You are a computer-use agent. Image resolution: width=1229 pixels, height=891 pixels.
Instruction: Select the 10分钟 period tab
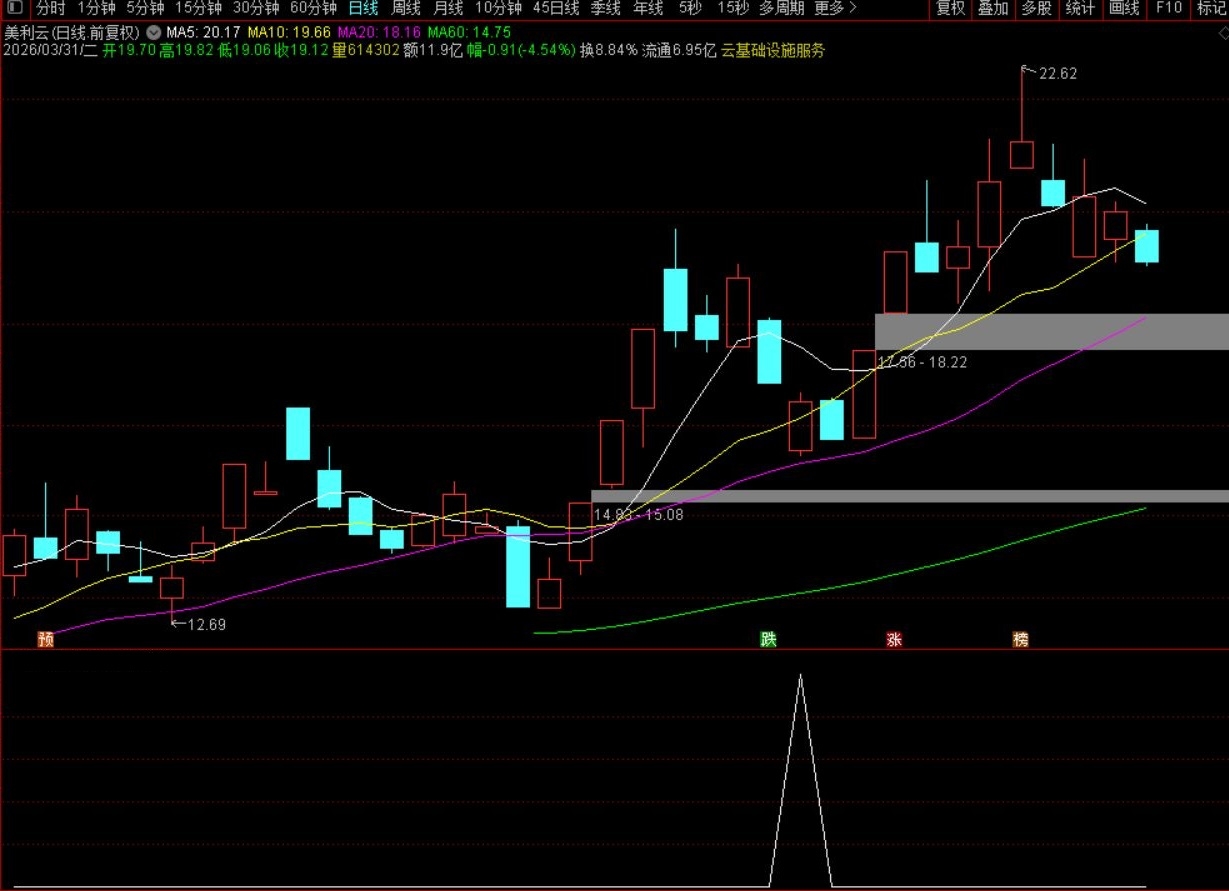498,8
